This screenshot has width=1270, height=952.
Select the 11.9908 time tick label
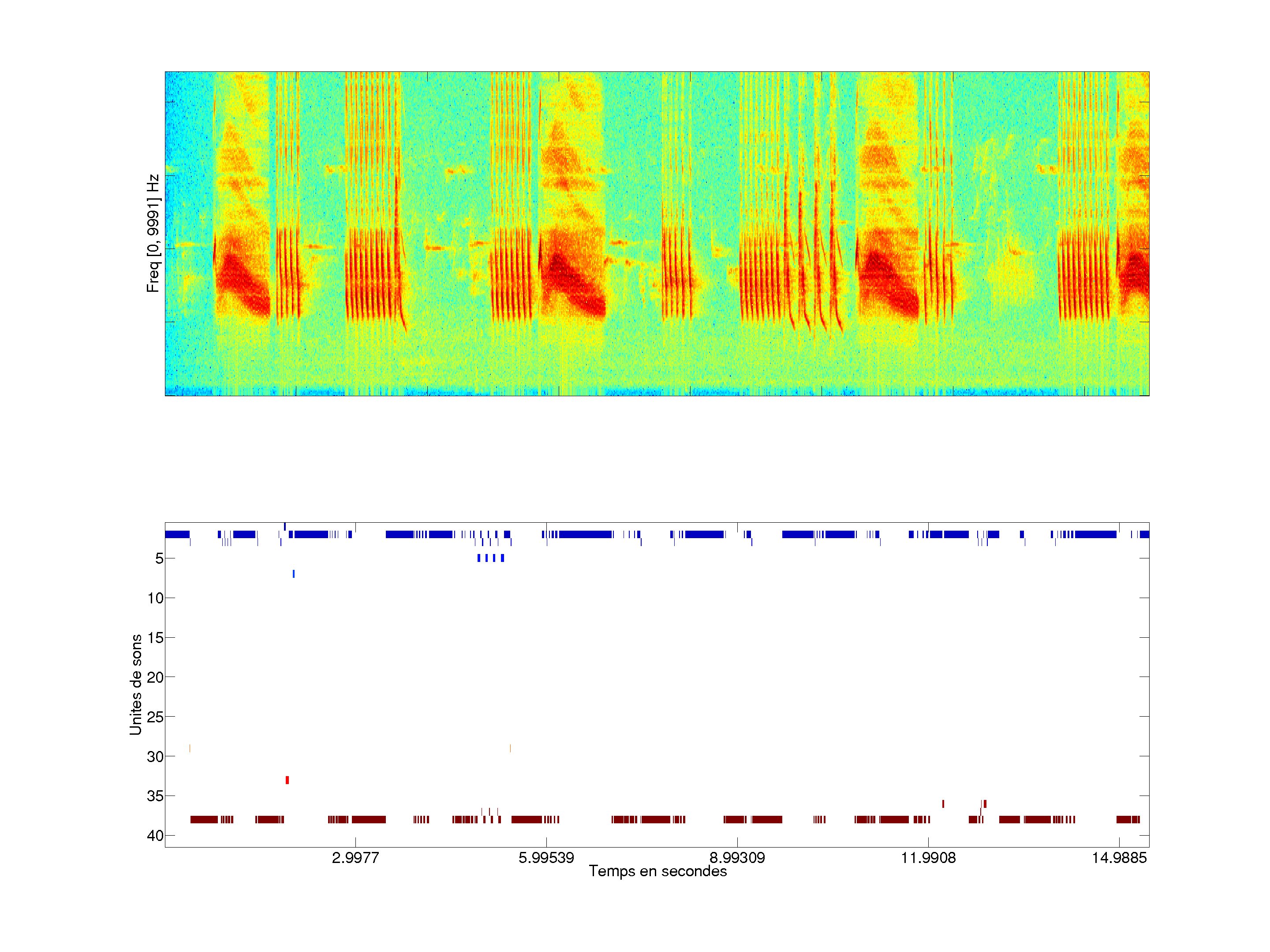click(x=928, y=858)
